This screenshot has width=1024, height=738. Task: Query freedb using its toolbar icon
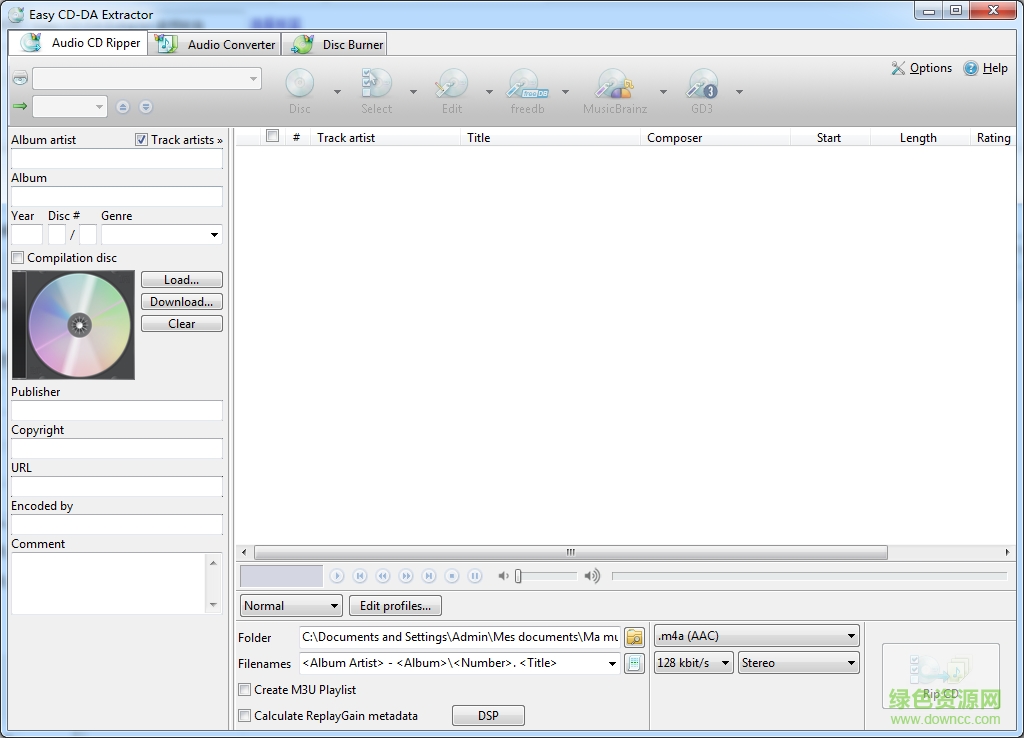527,85
